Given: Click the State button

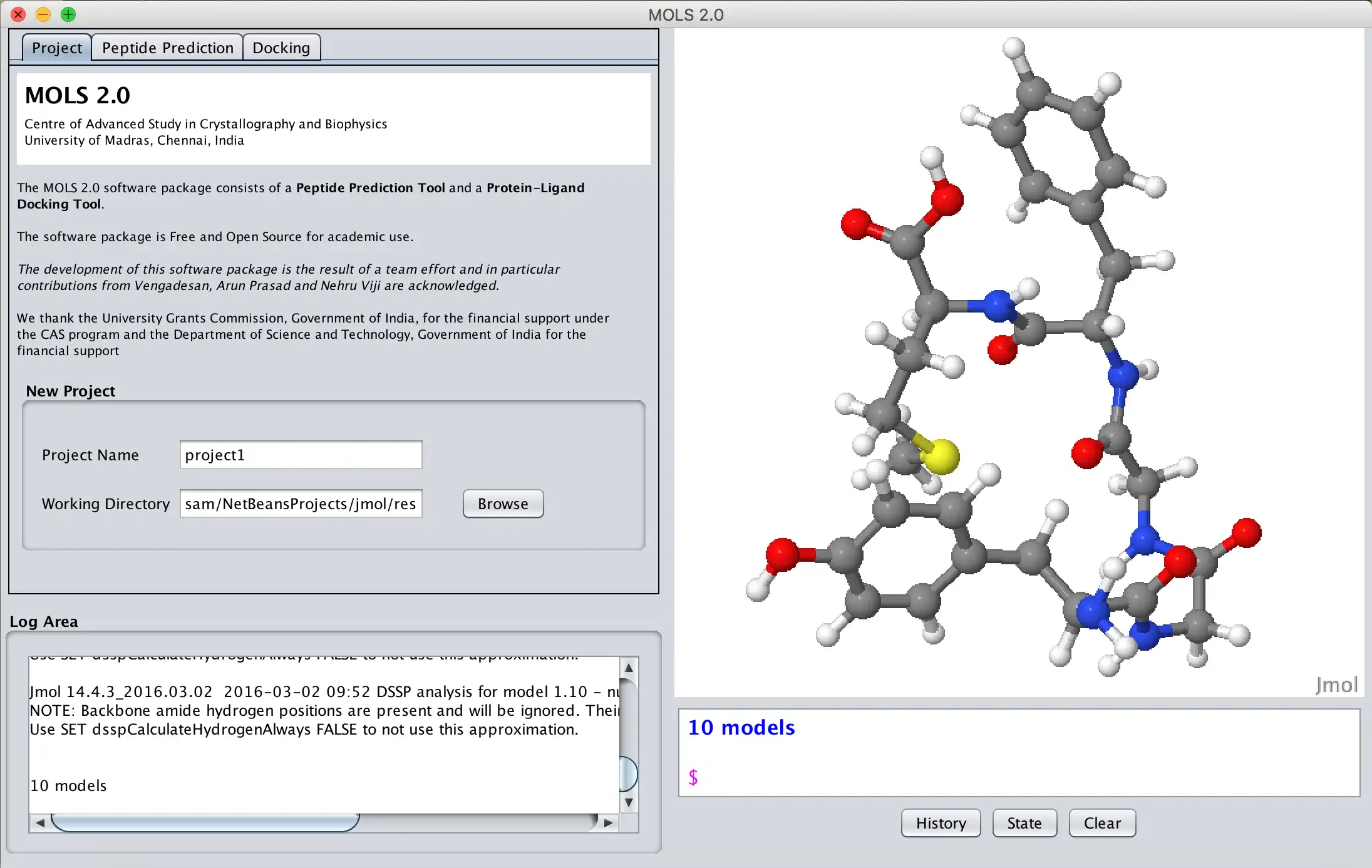Looking at the screenshot, I should pos(1024,823).
